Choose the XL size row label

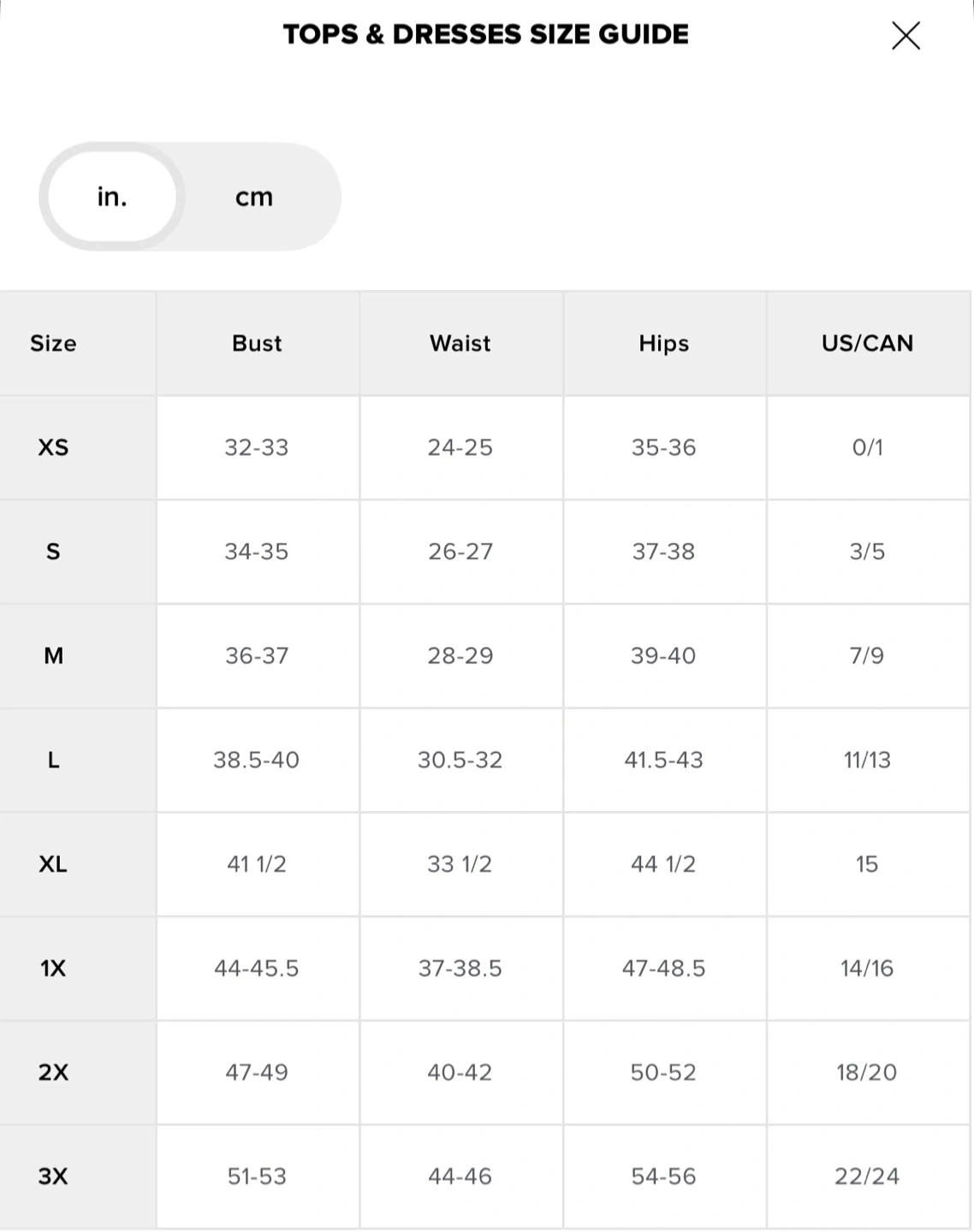tap(53, 864)
